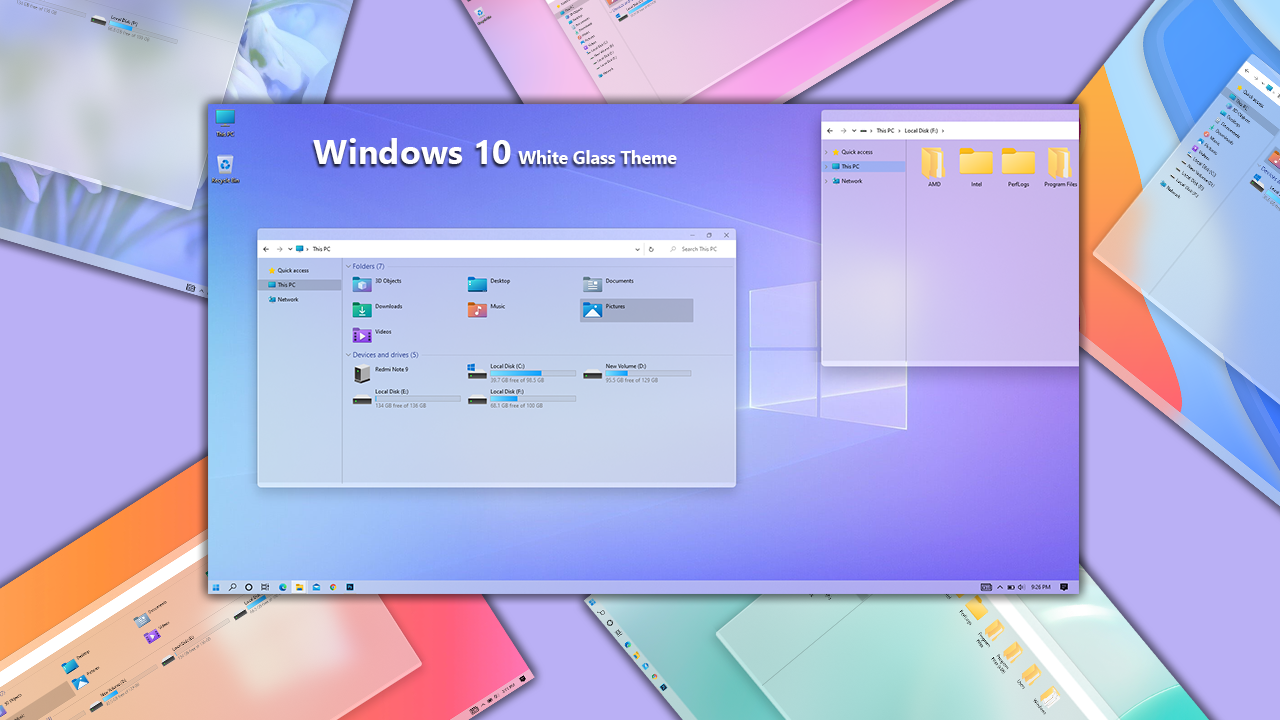Click "95.5 GB free of 129 GB" text
Screen dimensions: 1280x720
631,380
